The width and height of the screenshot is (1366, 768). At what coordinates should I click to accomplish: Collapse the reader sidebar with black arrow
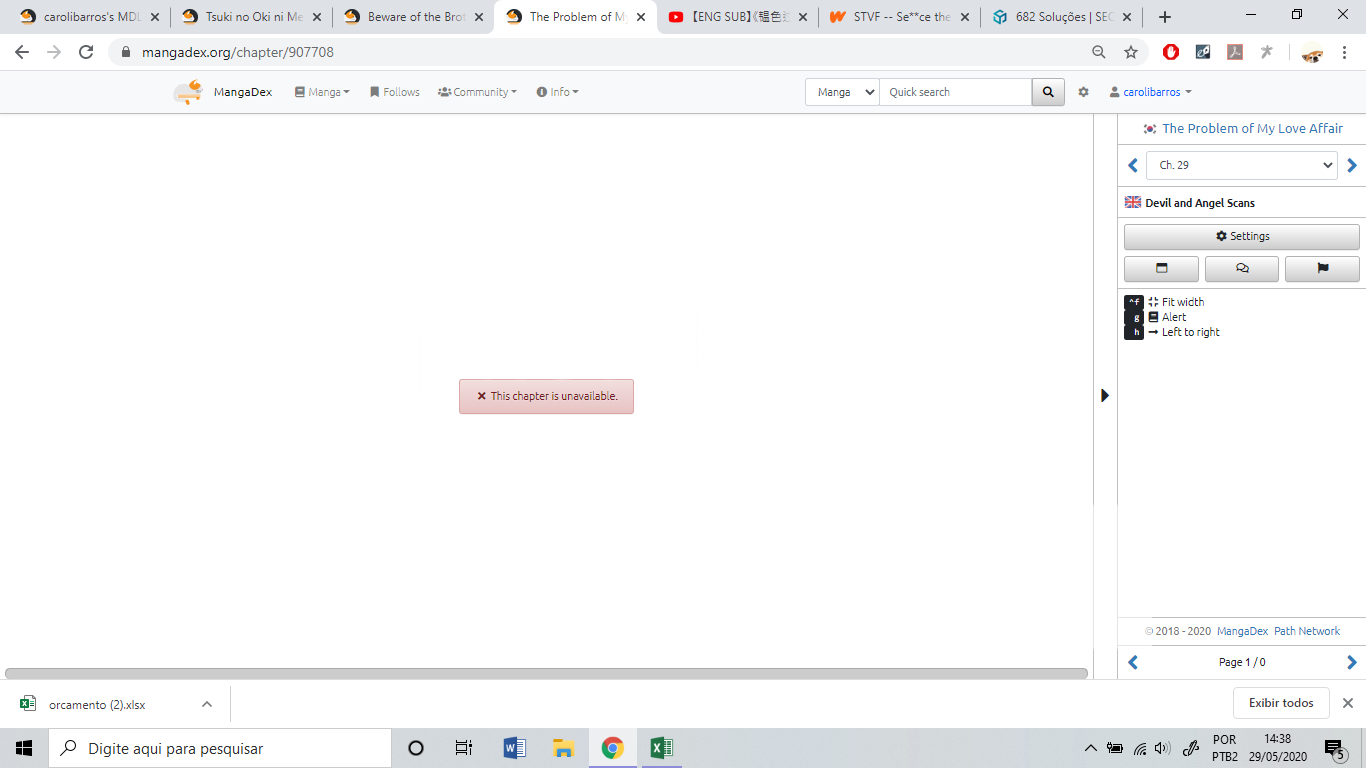tap(1105, 395)
